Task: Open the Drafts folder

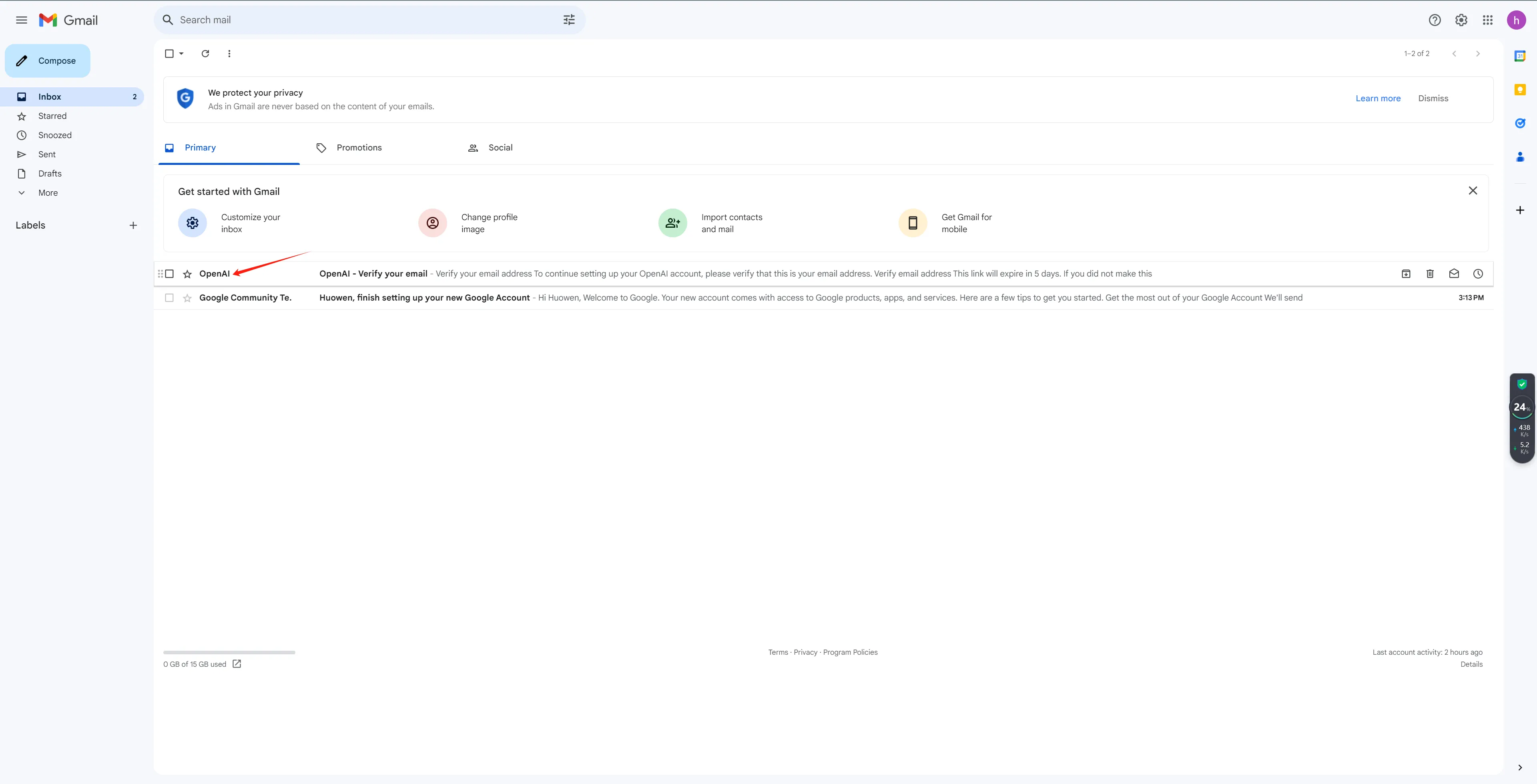Action: [x=72, y=174]
